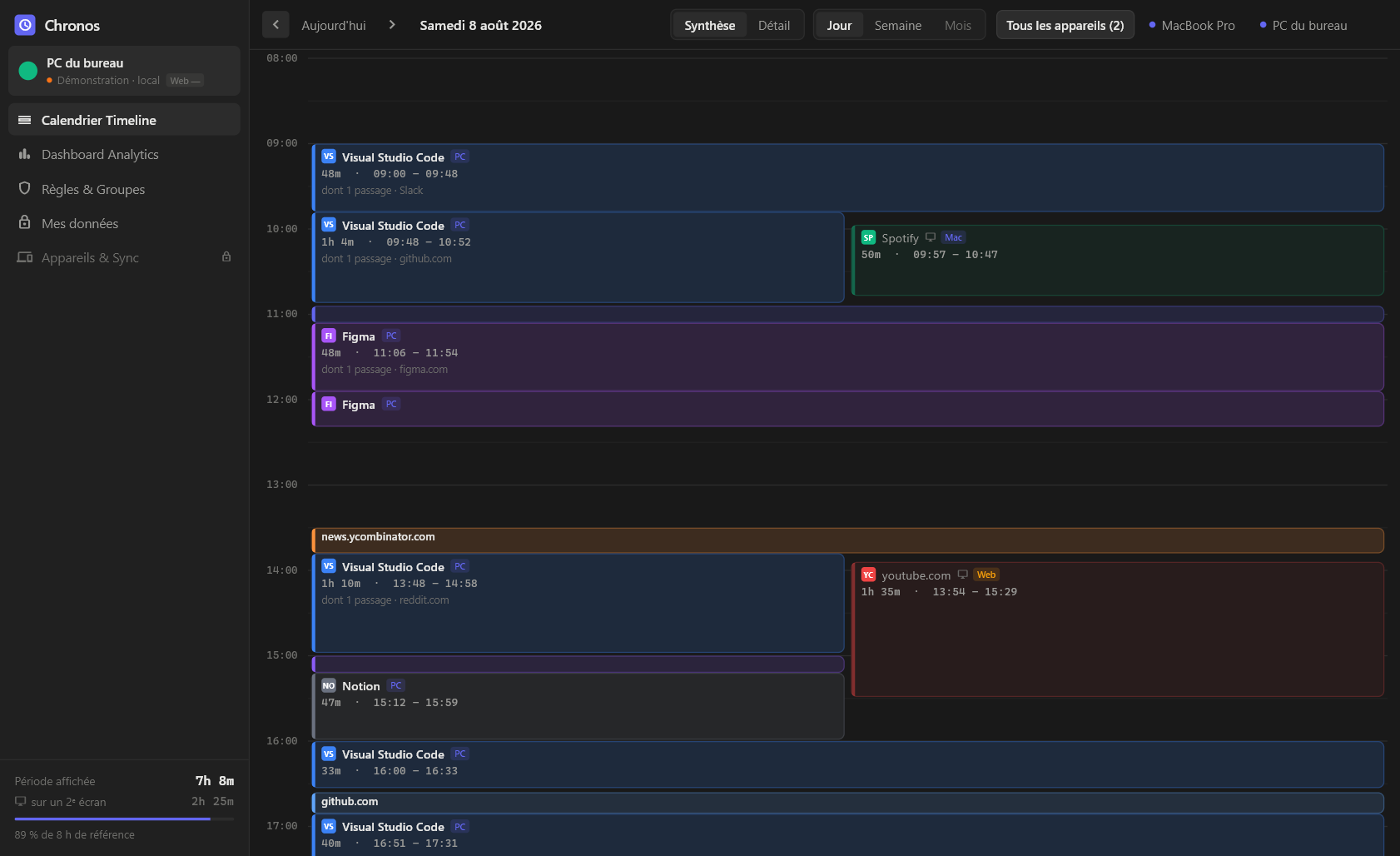Screen dimensions: 1400x856
Task: Click the date Samedi 8 août 2026
Action: (480, 26)
